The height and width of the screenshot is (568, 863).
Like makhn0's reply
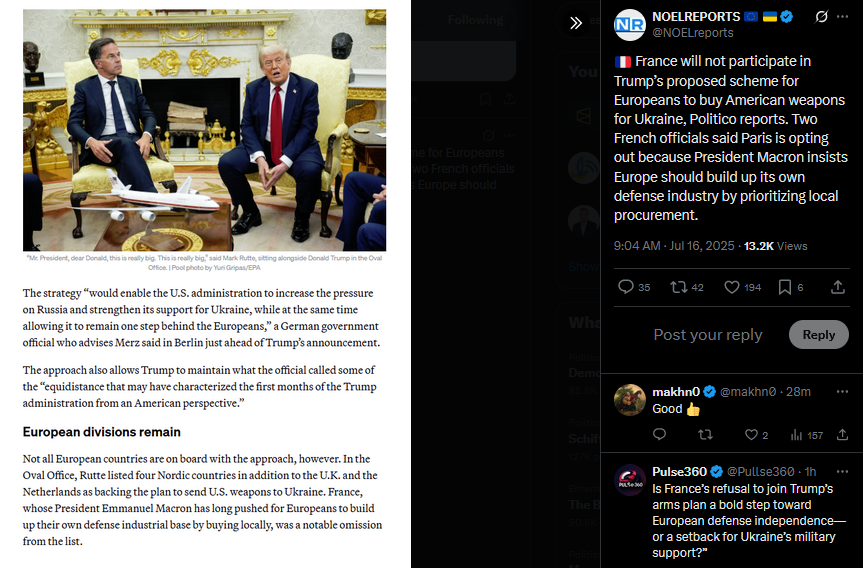pos(756,435)
